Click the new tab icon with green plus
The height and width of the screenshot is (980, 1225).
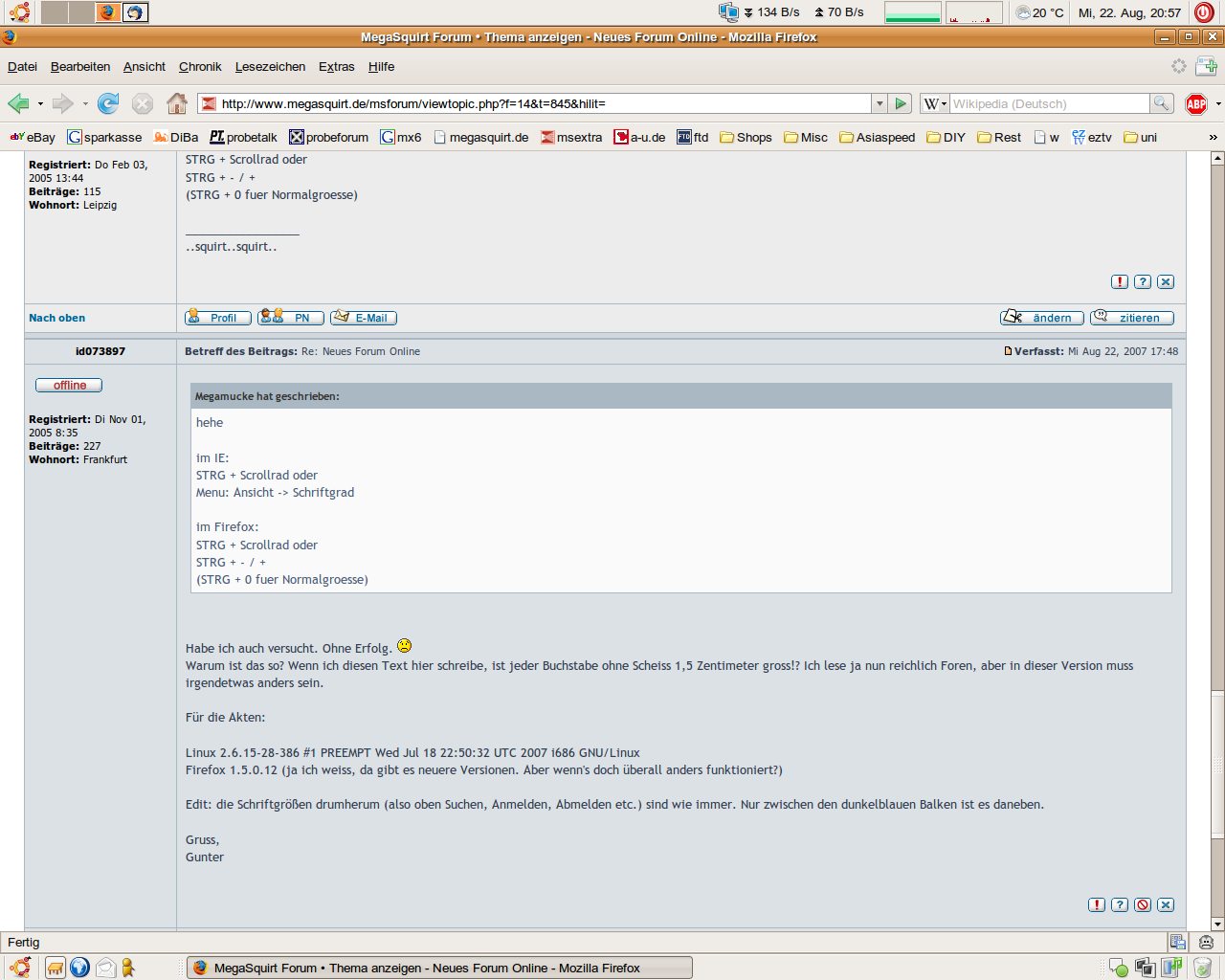pos(1206,66)
